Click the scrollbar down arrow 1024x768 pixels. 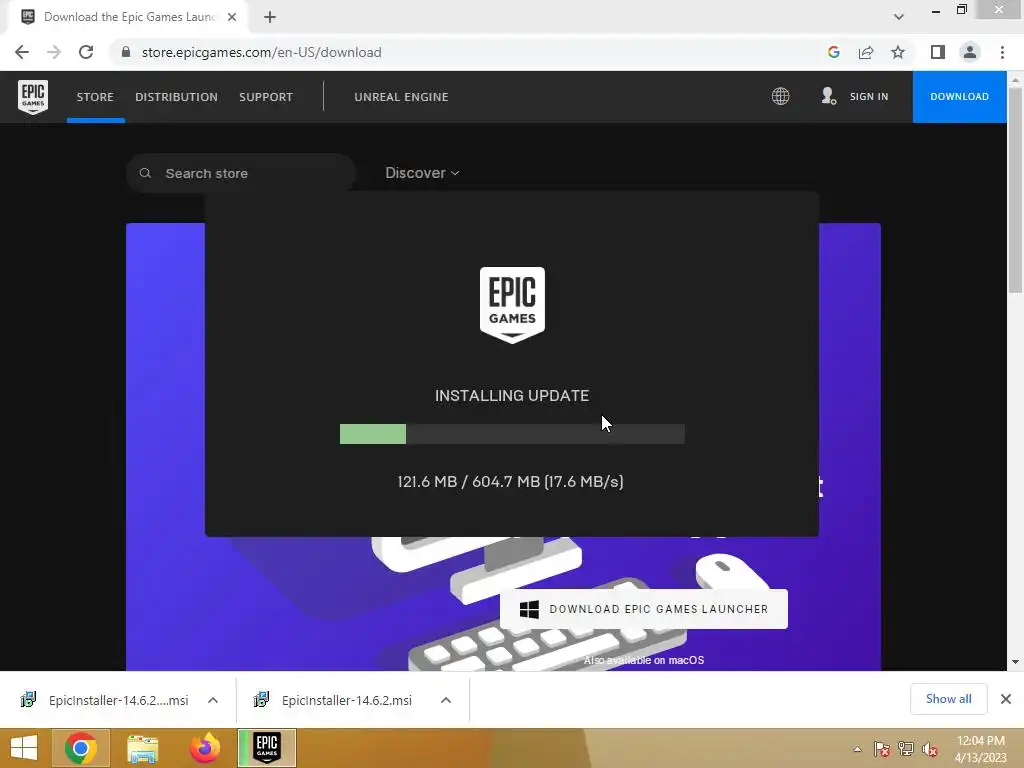[1015, 662]
